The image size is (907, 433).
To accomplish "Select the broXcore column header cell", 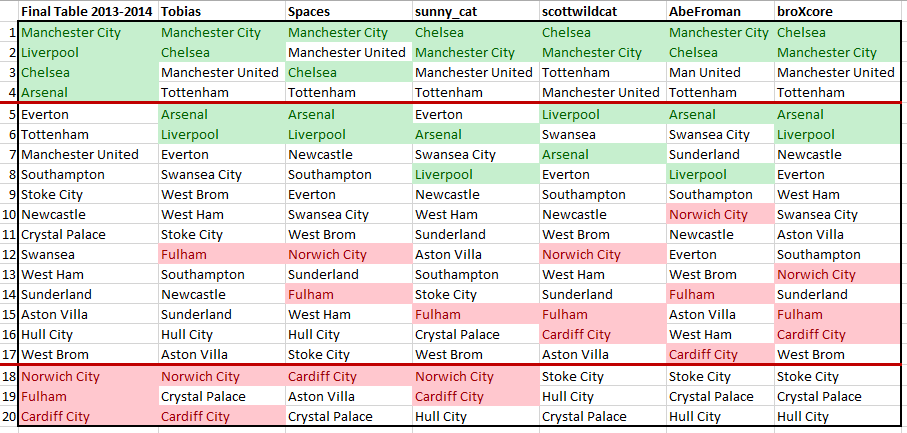I will pyautogui.click(x=840, y=12).
